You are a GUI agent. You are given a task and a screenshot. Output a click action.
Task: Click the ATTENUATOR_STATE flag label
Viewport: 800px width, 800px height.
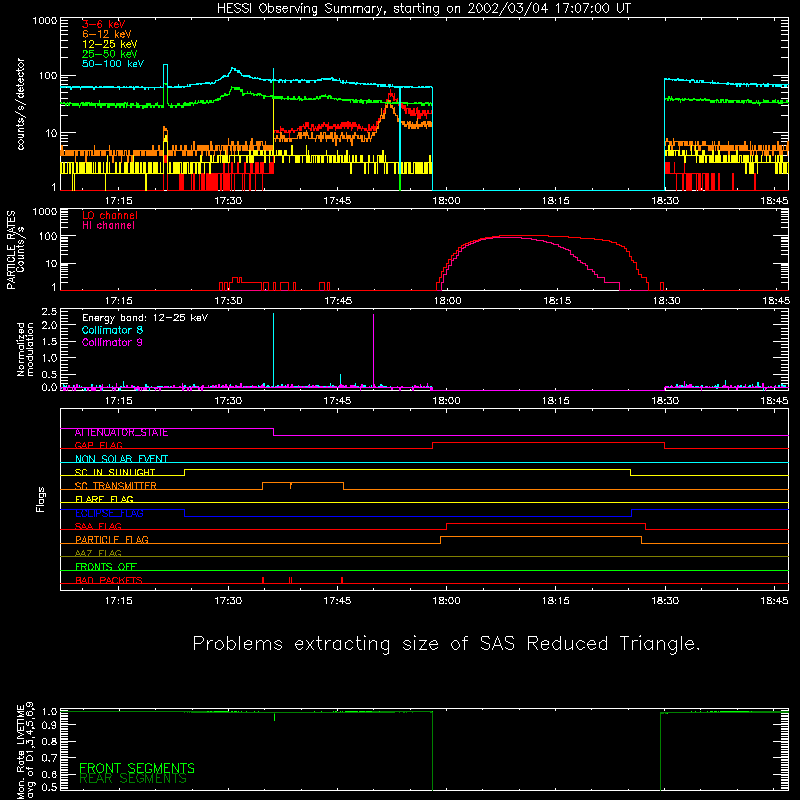121,433
